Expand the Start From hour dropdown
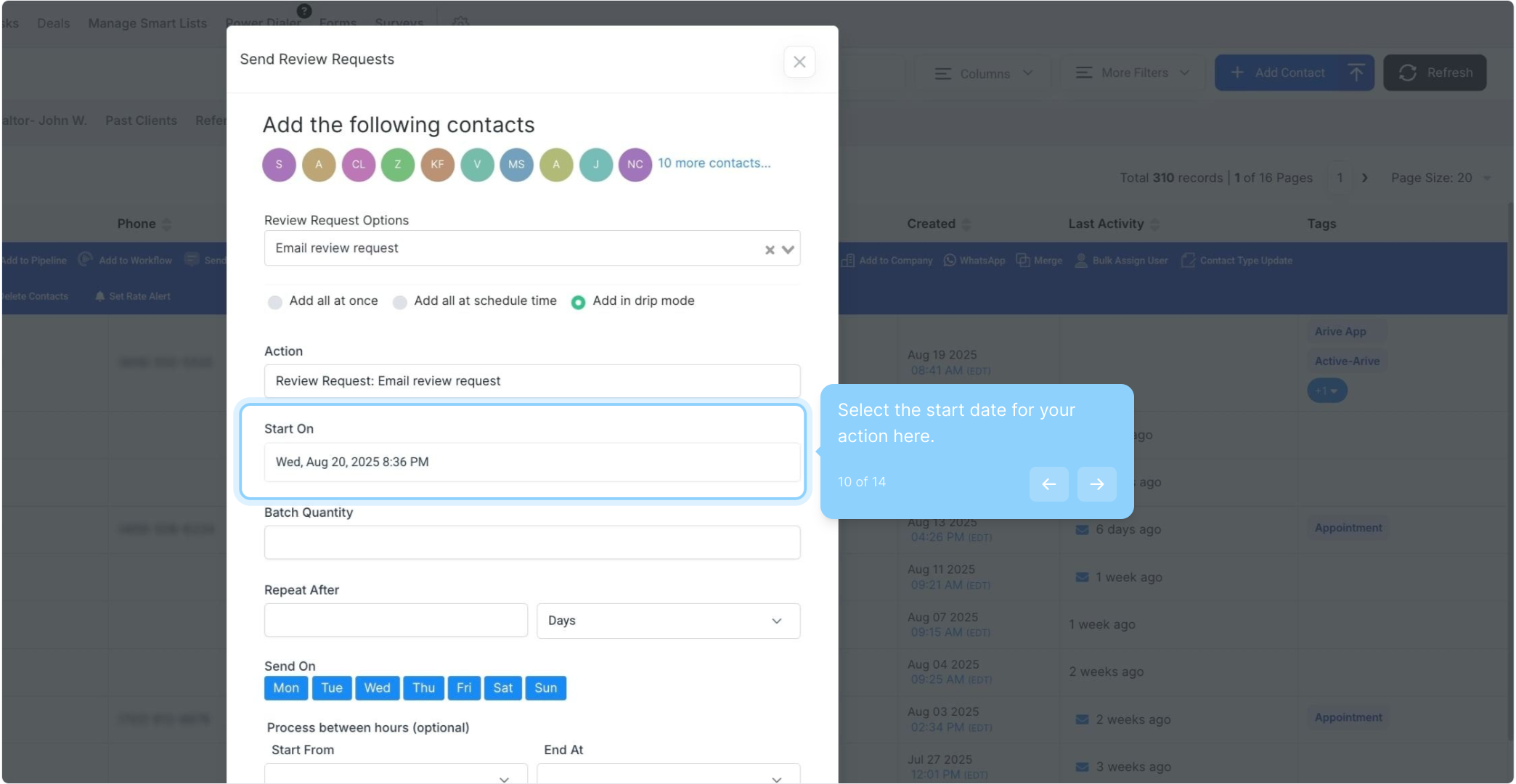Viewport: 1516px width, 784px height. [396, 775]
